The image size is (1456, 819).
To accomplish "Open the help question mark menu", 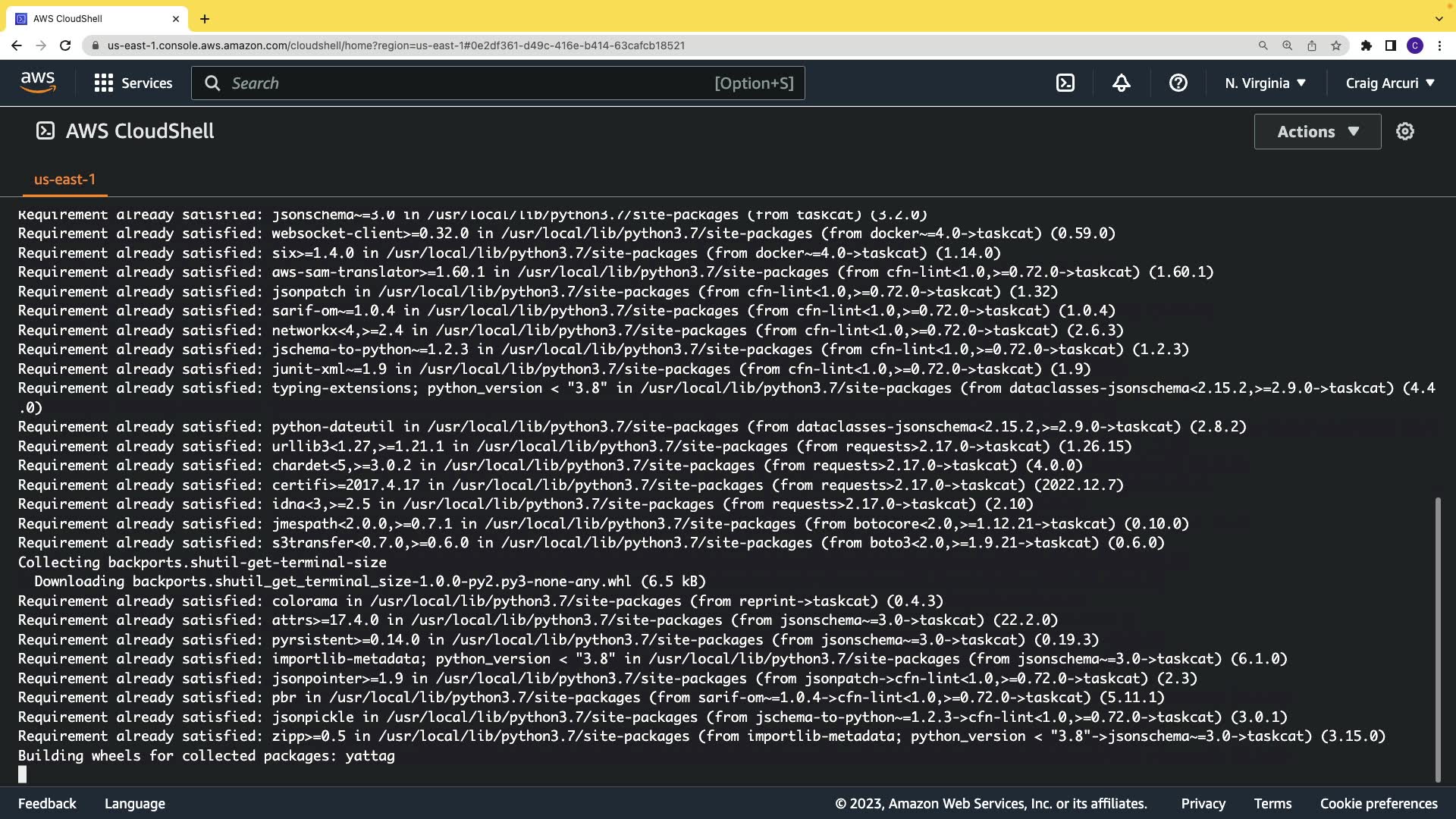I will pos(1178,83).
